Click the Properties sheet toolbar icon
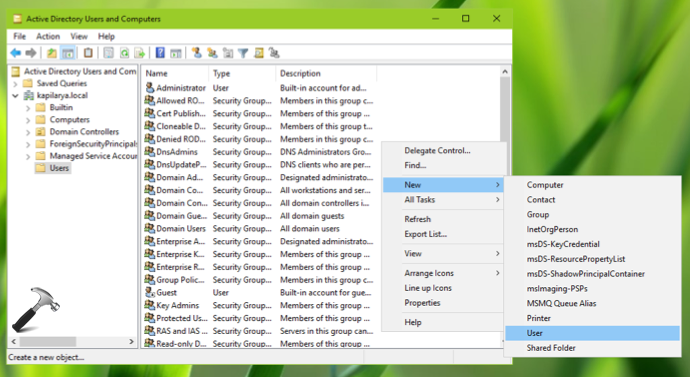 point(108,53)
